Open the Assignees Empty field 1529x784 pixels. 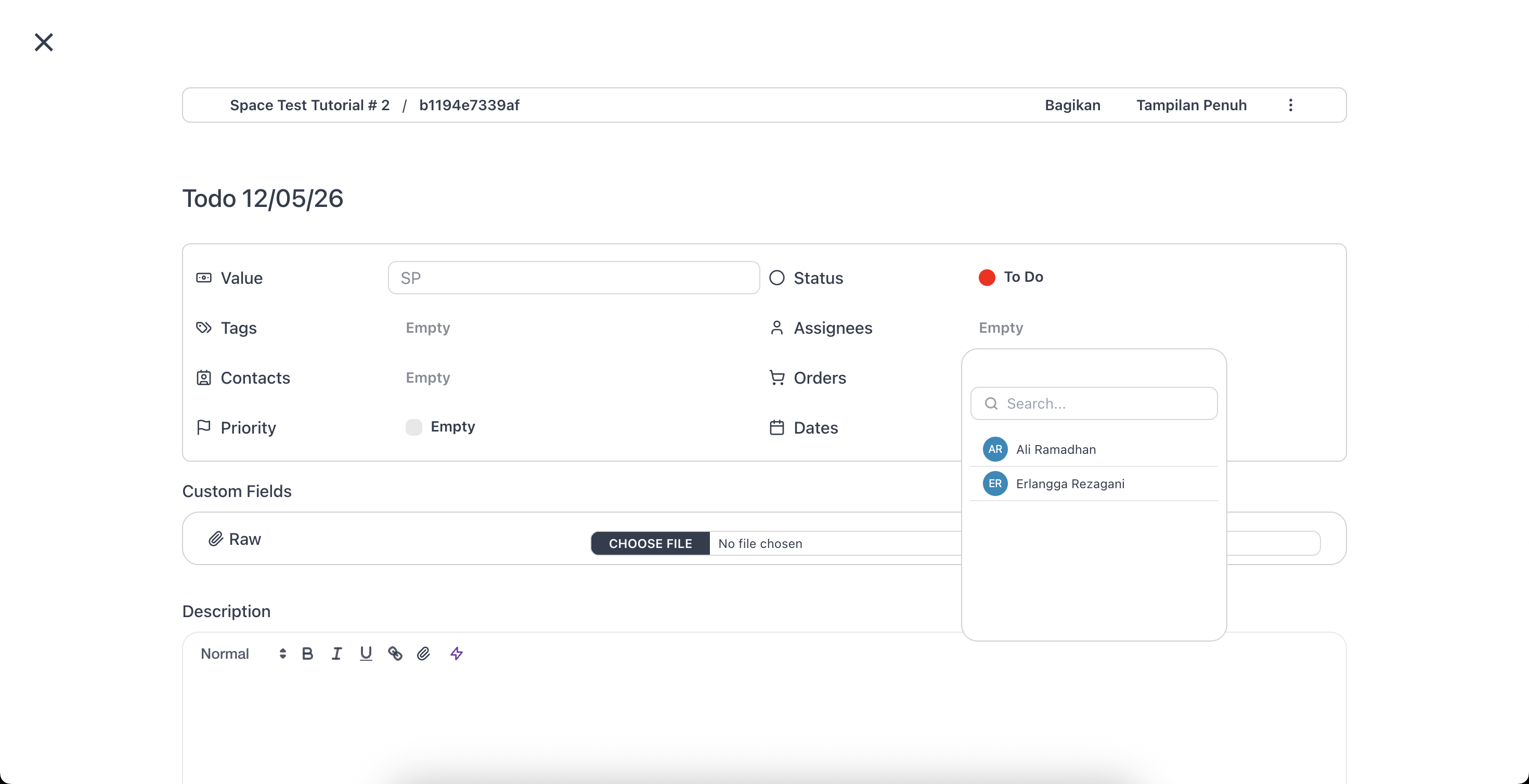tap(1001, 328)
